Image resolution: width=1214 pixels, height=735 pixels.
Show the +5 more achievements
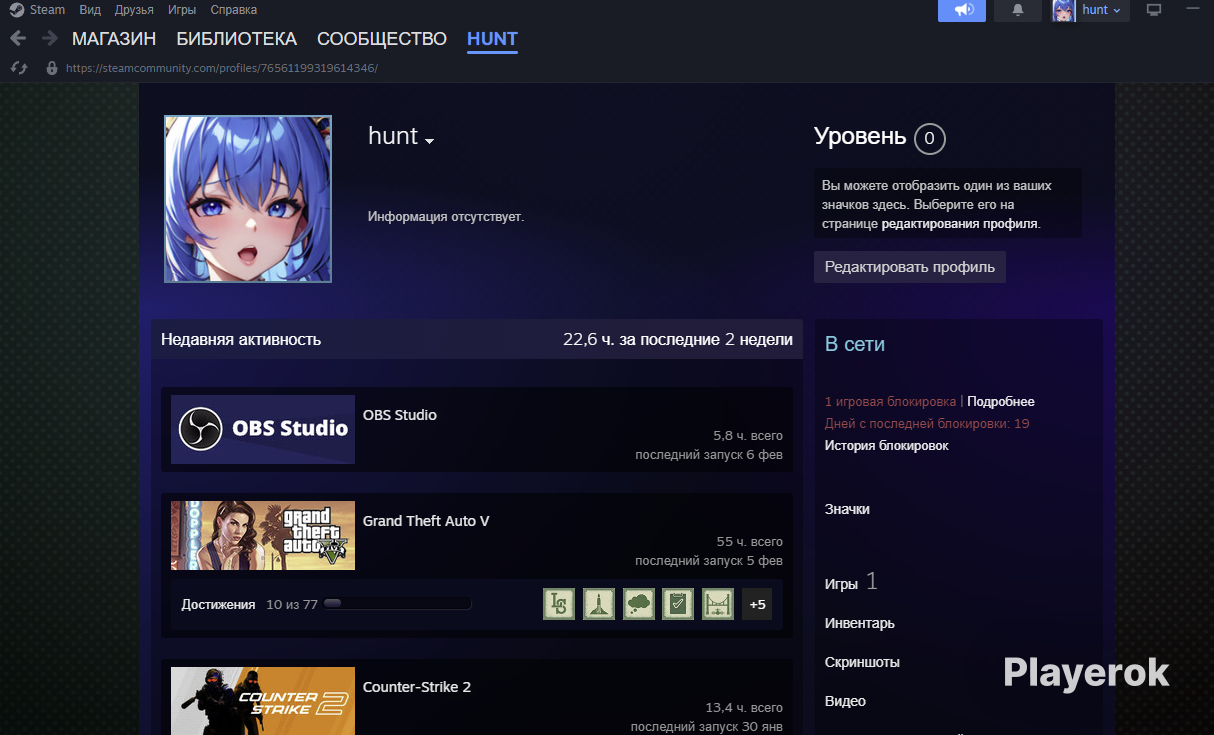[x=757, y=604]
